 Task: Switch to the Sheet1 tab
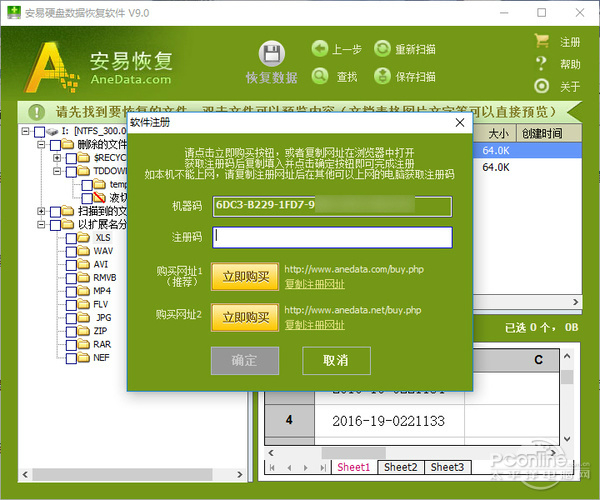354,467
